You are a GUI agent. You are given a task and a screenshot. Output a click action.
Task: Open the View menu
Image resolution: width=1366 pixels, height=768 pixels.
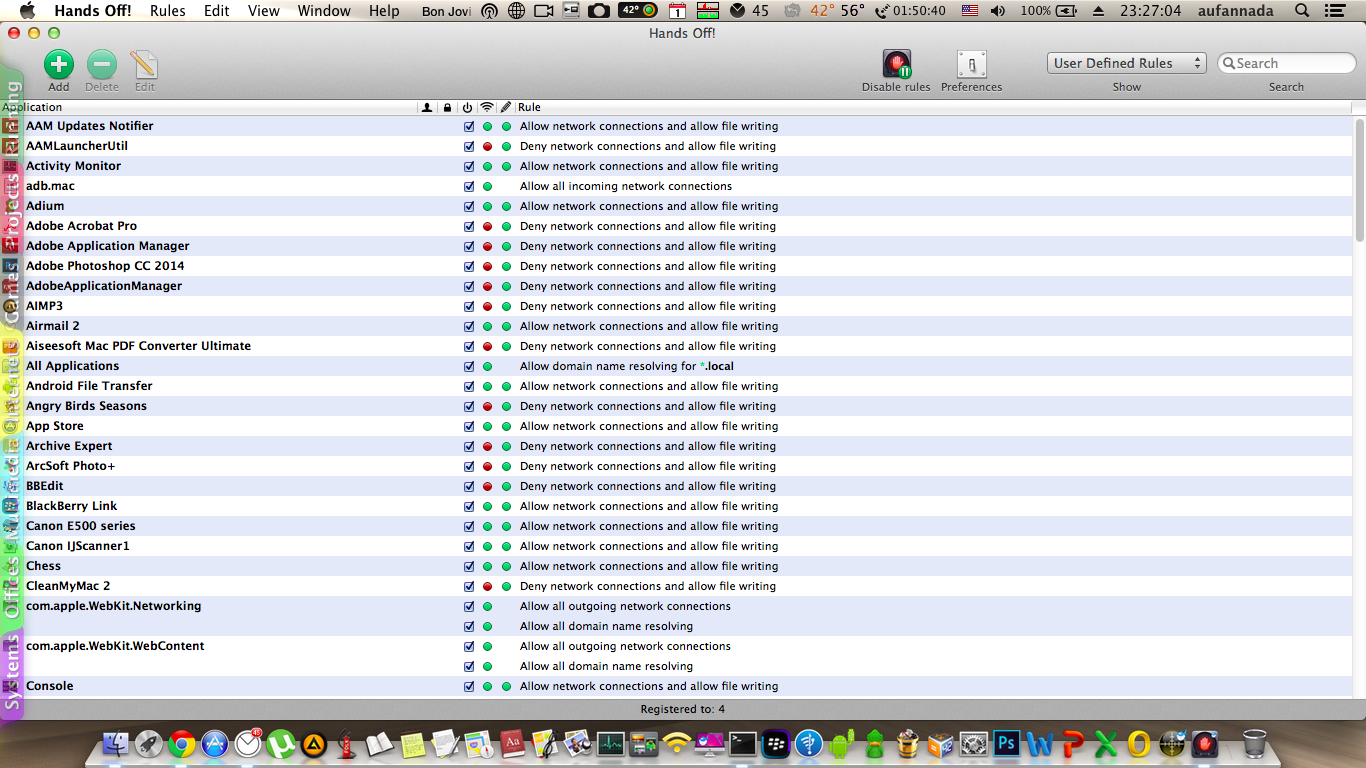(264, 11)
